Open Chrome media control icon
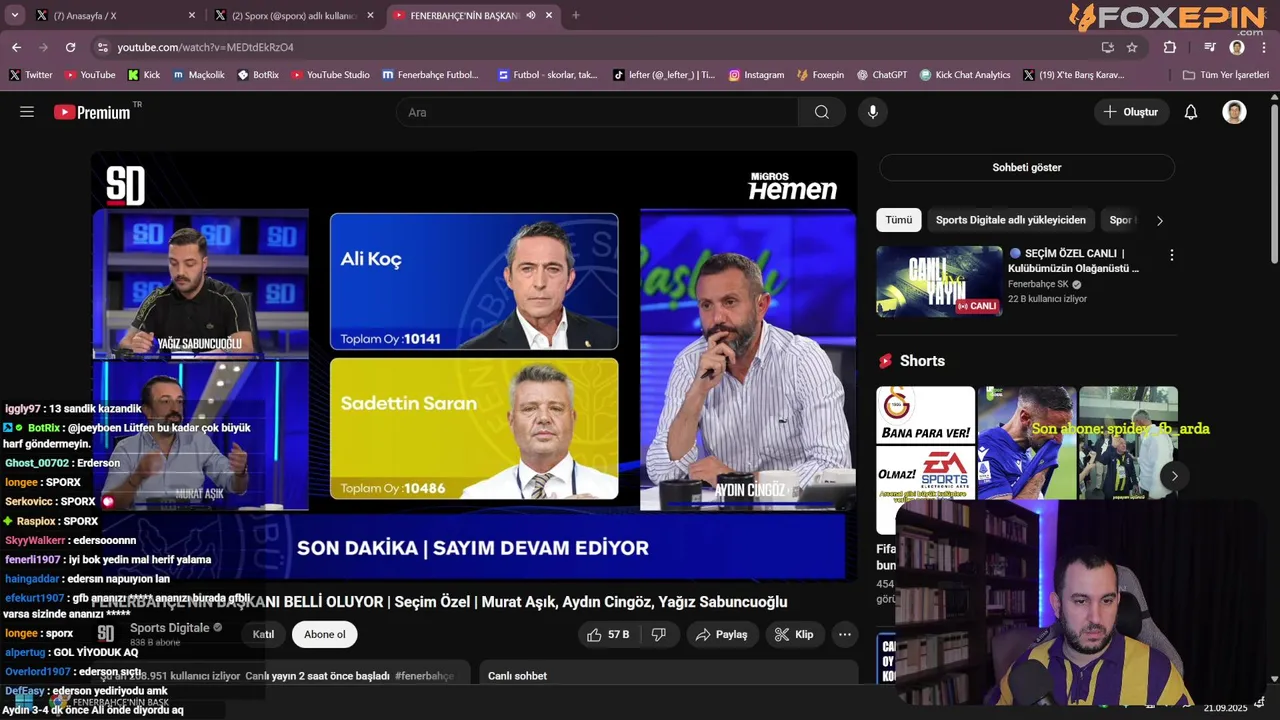Screen dimensions: 1280x720 tap(1210, 47)
